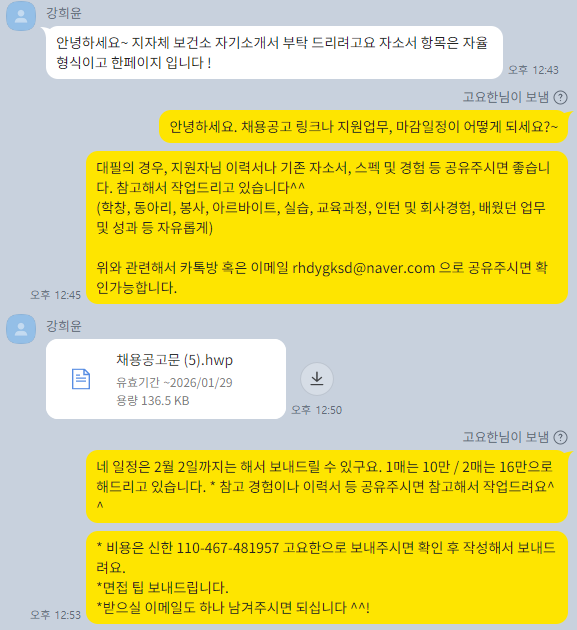Screen dimensions: 577x630
Task: Select the 강희윤 name above the attachment
Action: [x=64, y=325]
